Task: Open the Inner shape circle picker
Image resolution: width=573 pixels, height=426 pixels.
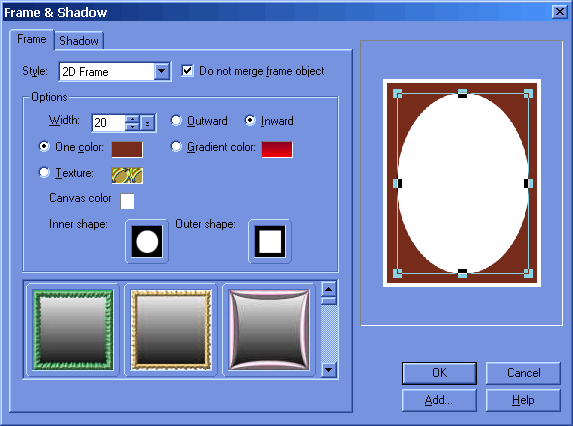Action: [x=147, y=241]
